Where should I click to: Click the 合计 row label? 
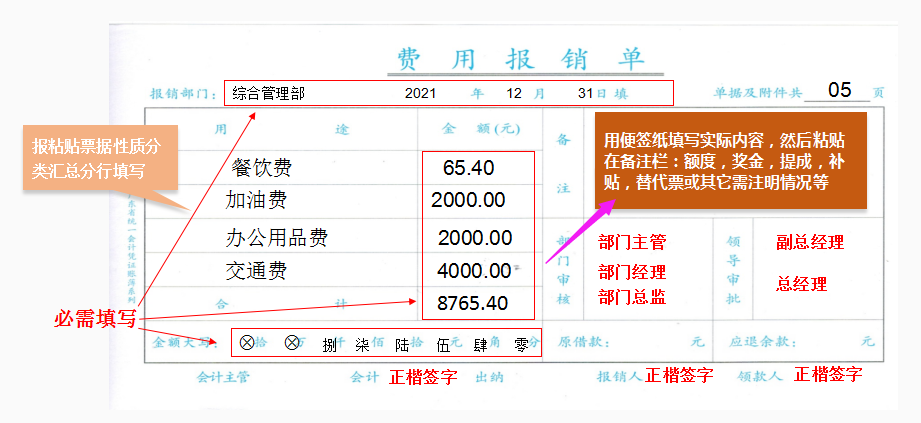click(281, 304)
